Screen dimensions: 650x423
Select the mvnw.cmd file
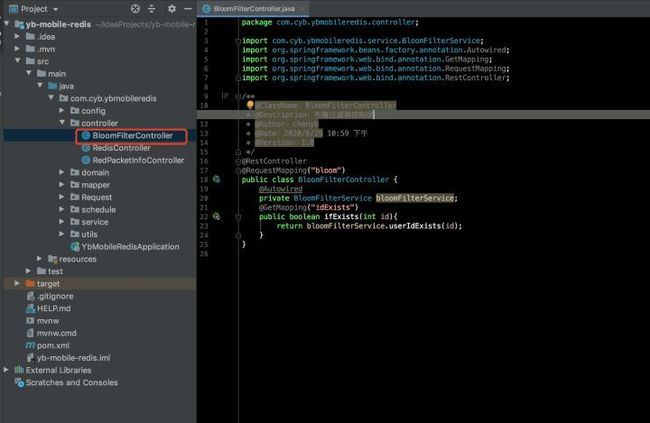point(56,333)
